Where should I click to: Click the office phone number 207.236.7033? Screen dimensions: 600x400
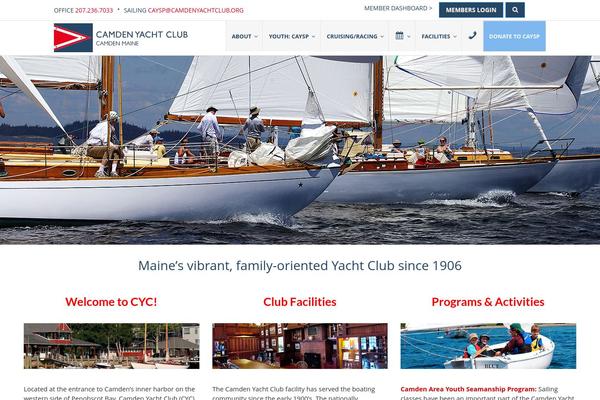pos(94,10)
